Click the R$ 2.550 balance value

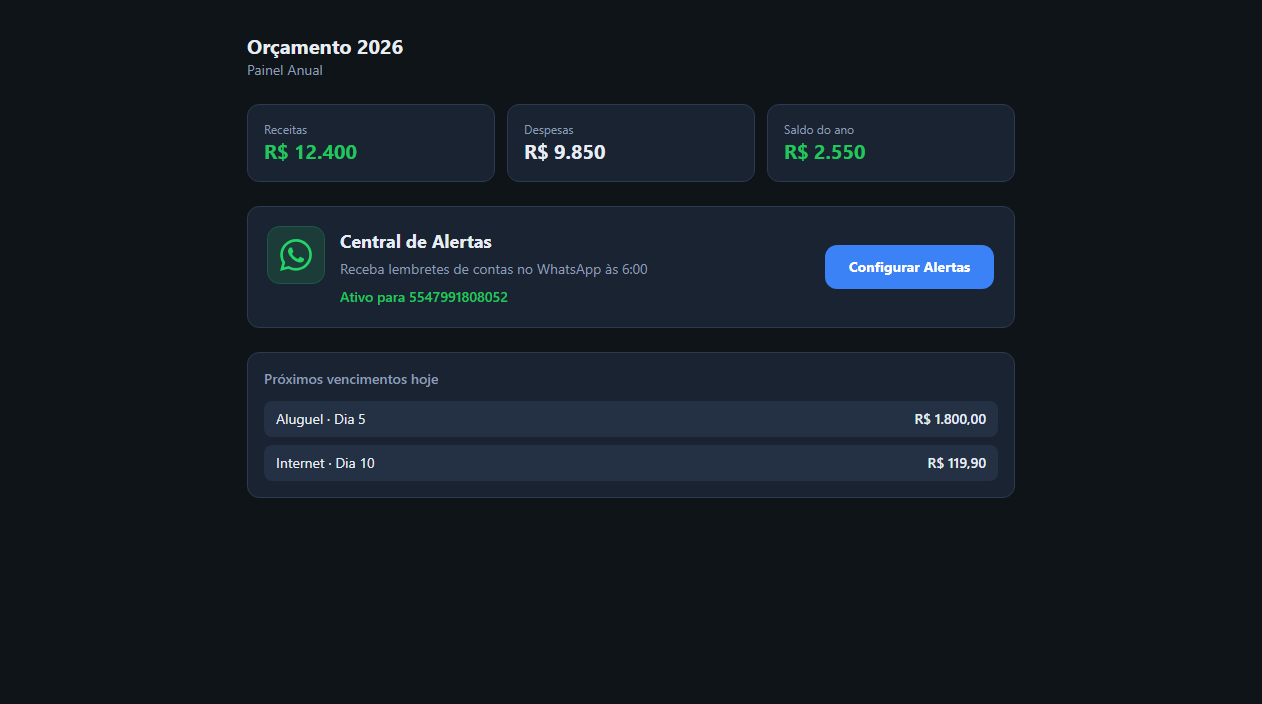(x=825, y=152)
